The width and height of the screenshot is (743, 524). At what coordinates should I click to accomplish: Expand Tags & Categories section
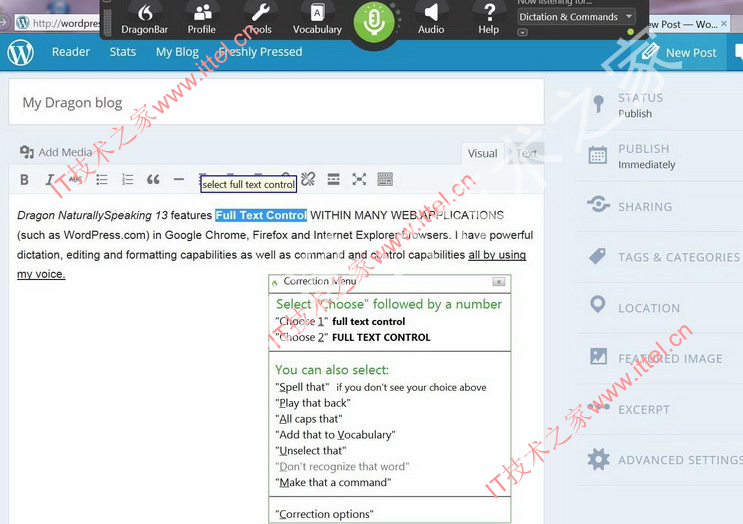coord(660,257)
